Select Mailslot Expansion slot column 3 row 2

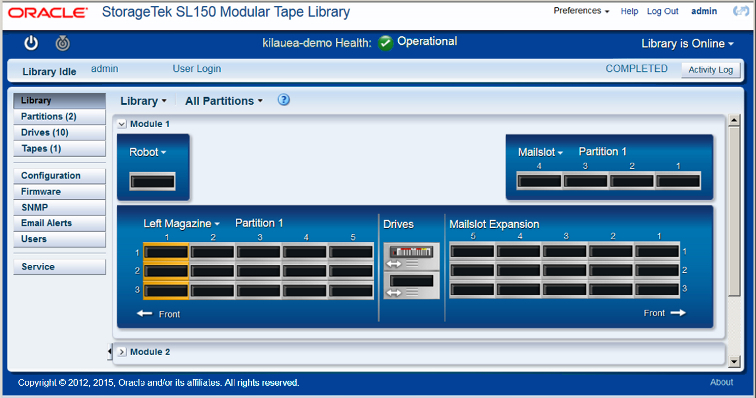click(565, 270)
